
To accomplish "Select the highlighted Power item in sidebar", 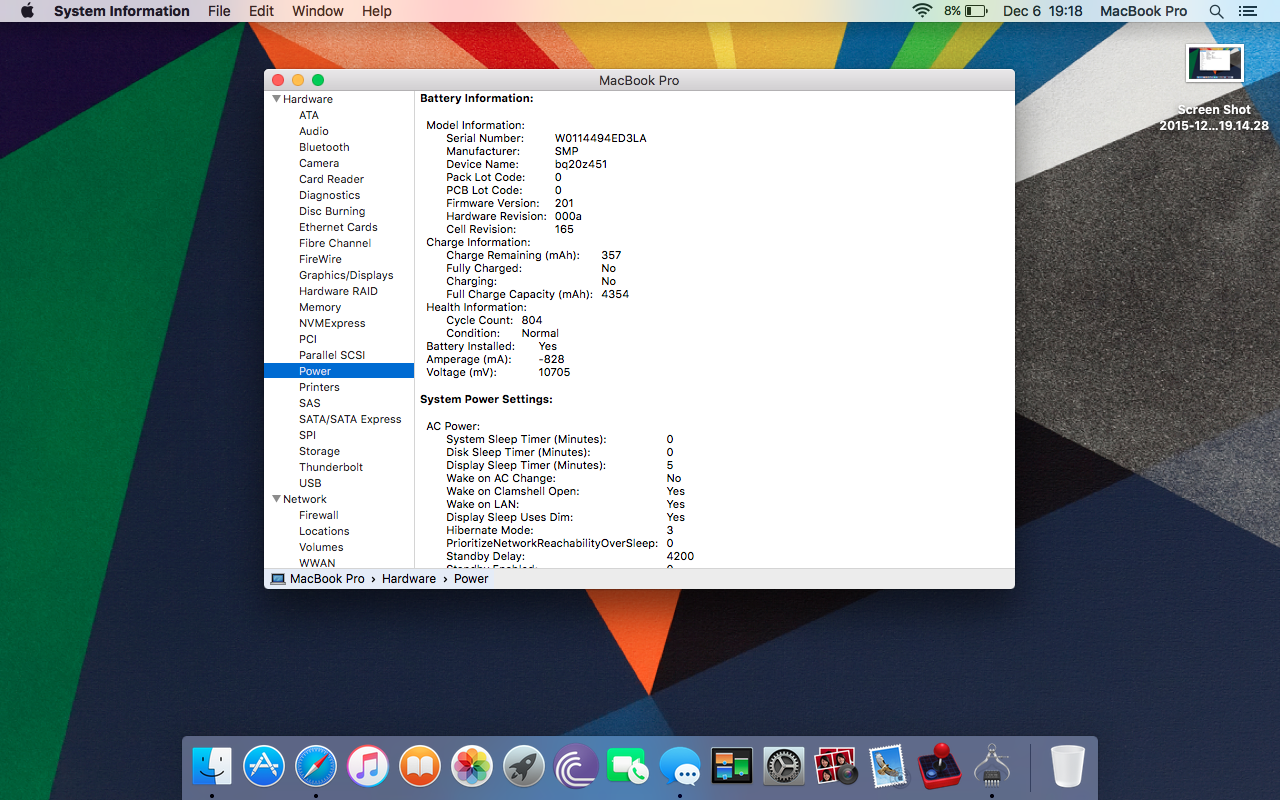I will 339,371.
